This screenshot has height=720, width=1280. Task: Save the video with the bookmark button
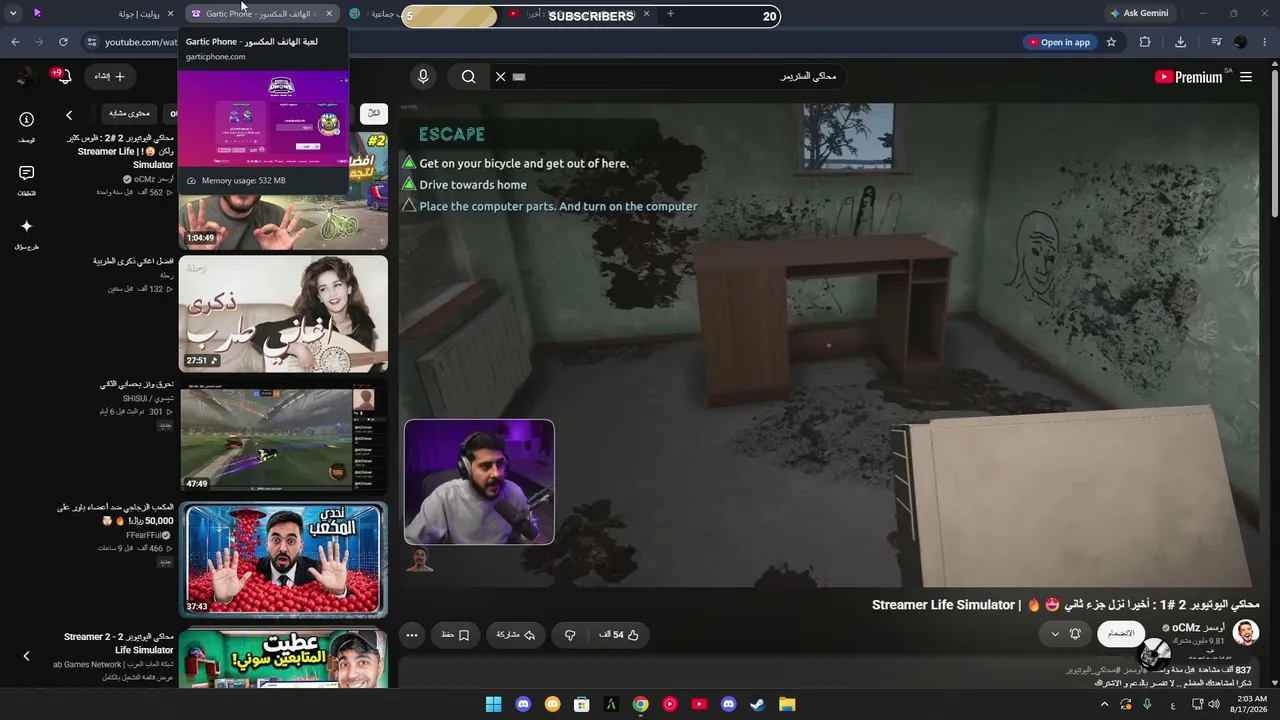coord(455,635)
